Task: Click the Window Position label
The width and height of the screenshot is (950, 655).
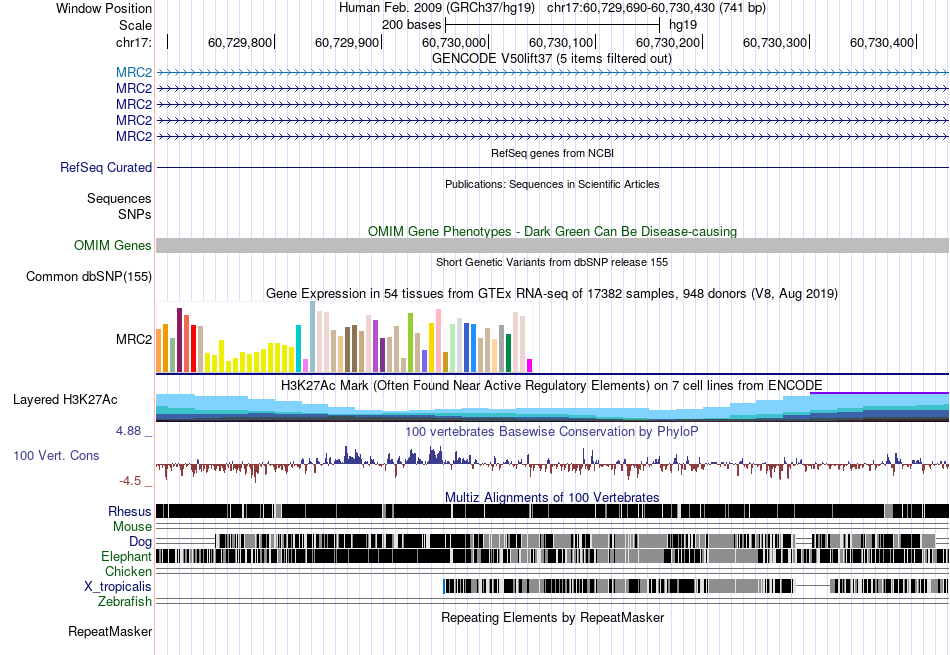Action: 104,8
